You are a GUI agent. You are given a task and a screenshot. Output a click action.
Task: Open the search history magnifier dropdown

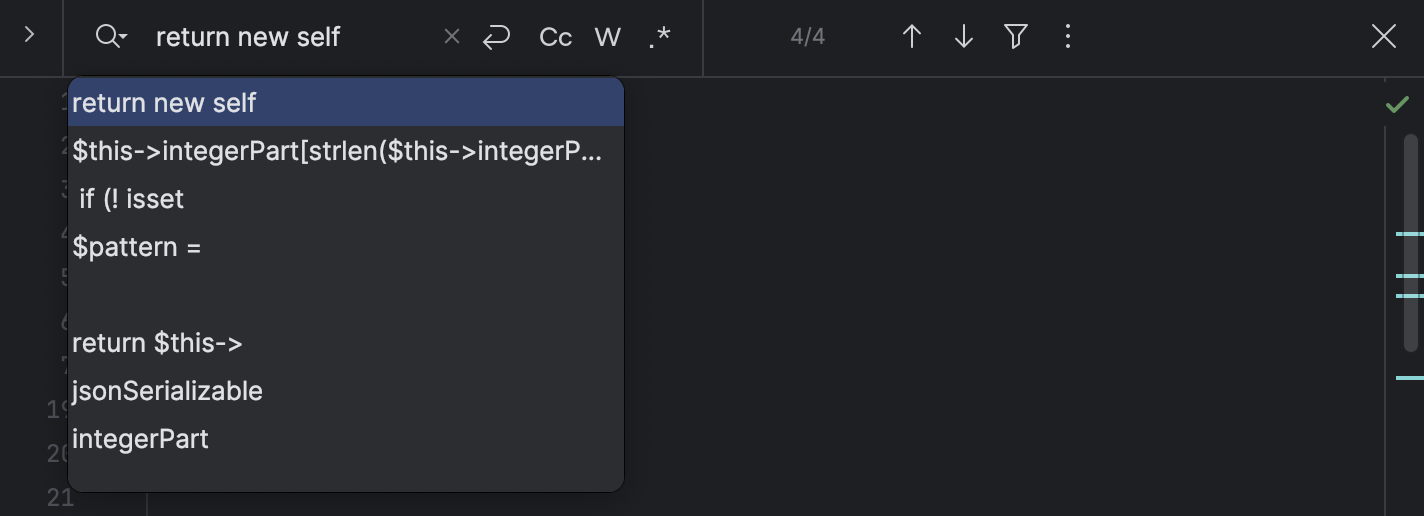[110, 37]
